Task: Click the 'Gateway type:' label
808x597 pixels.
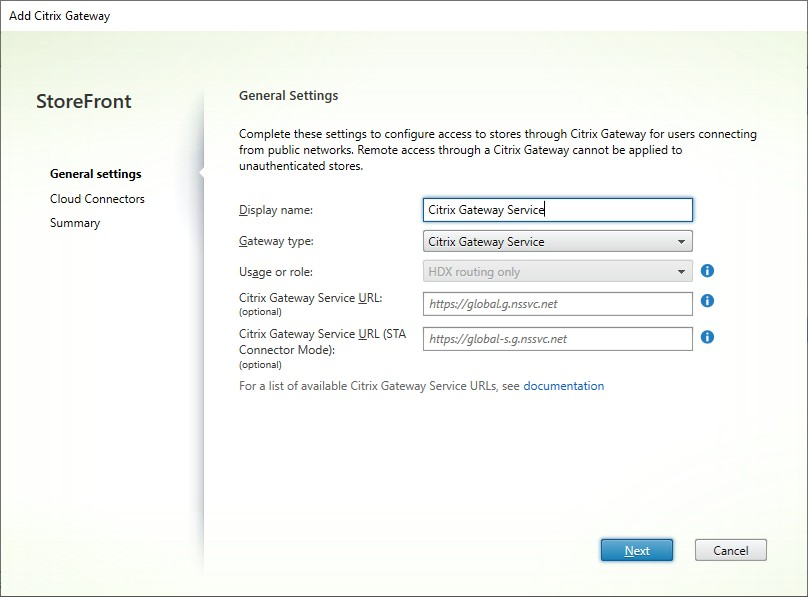Action: pos(277,241)
